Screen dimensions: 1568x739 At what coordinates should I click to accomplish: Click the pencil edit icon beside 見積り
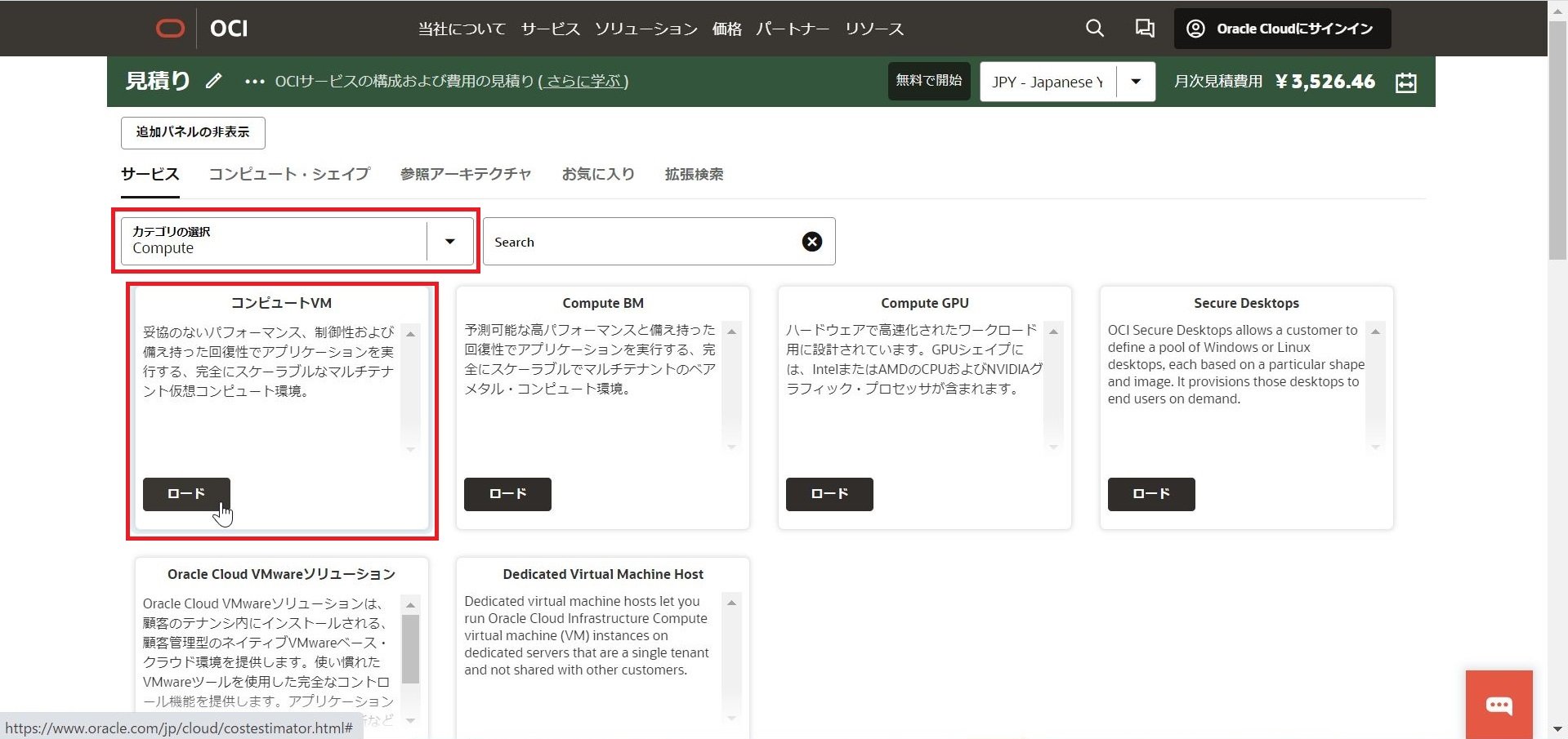[x=213, y=81]
